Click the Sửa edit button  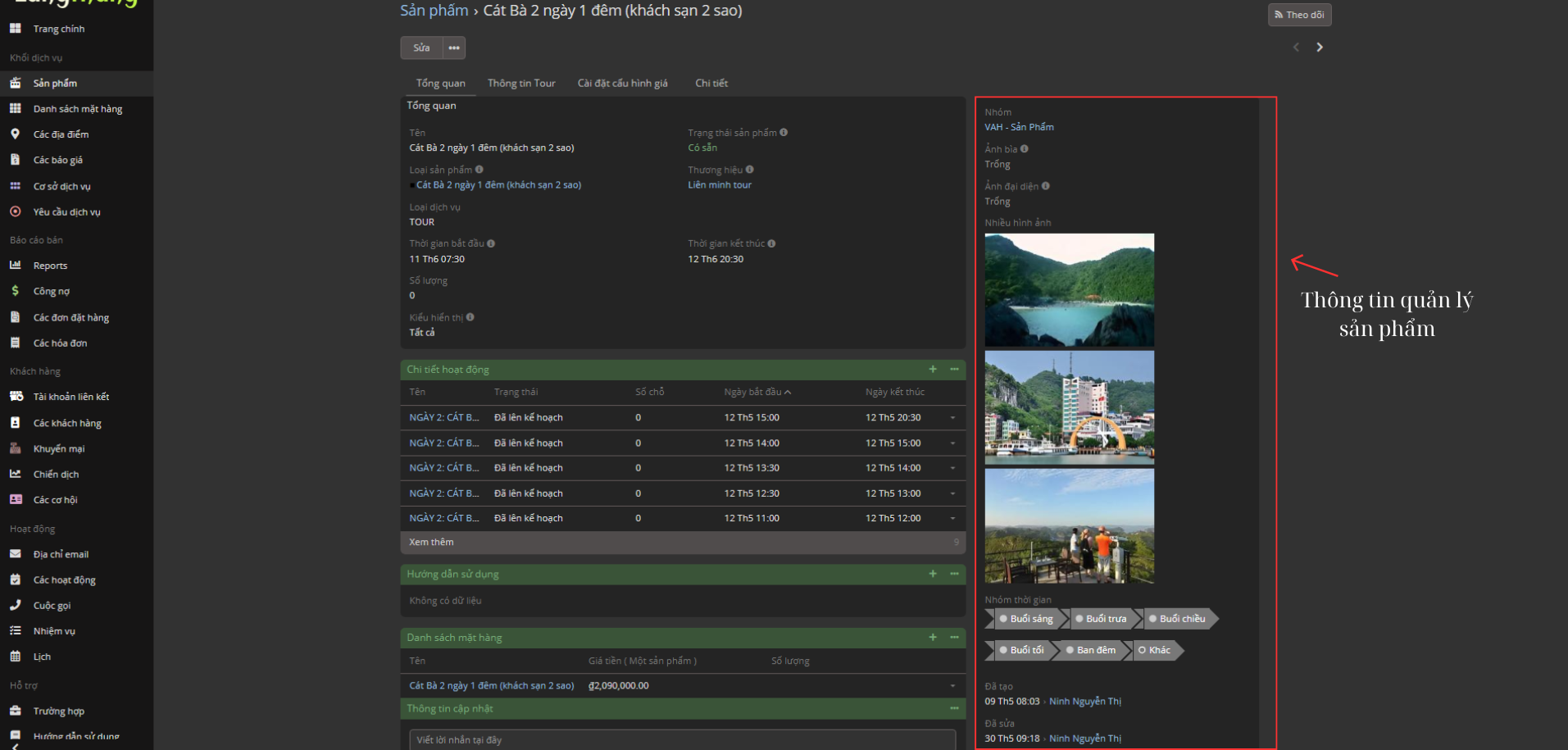[x=421, y=48]
